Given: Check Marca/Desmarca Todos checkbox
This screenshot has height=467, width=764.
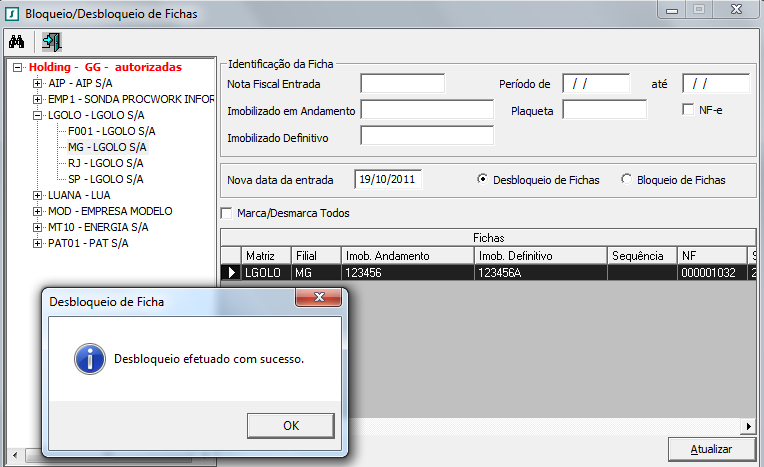Looking at the screenshot, I should [x=227, y=213].
